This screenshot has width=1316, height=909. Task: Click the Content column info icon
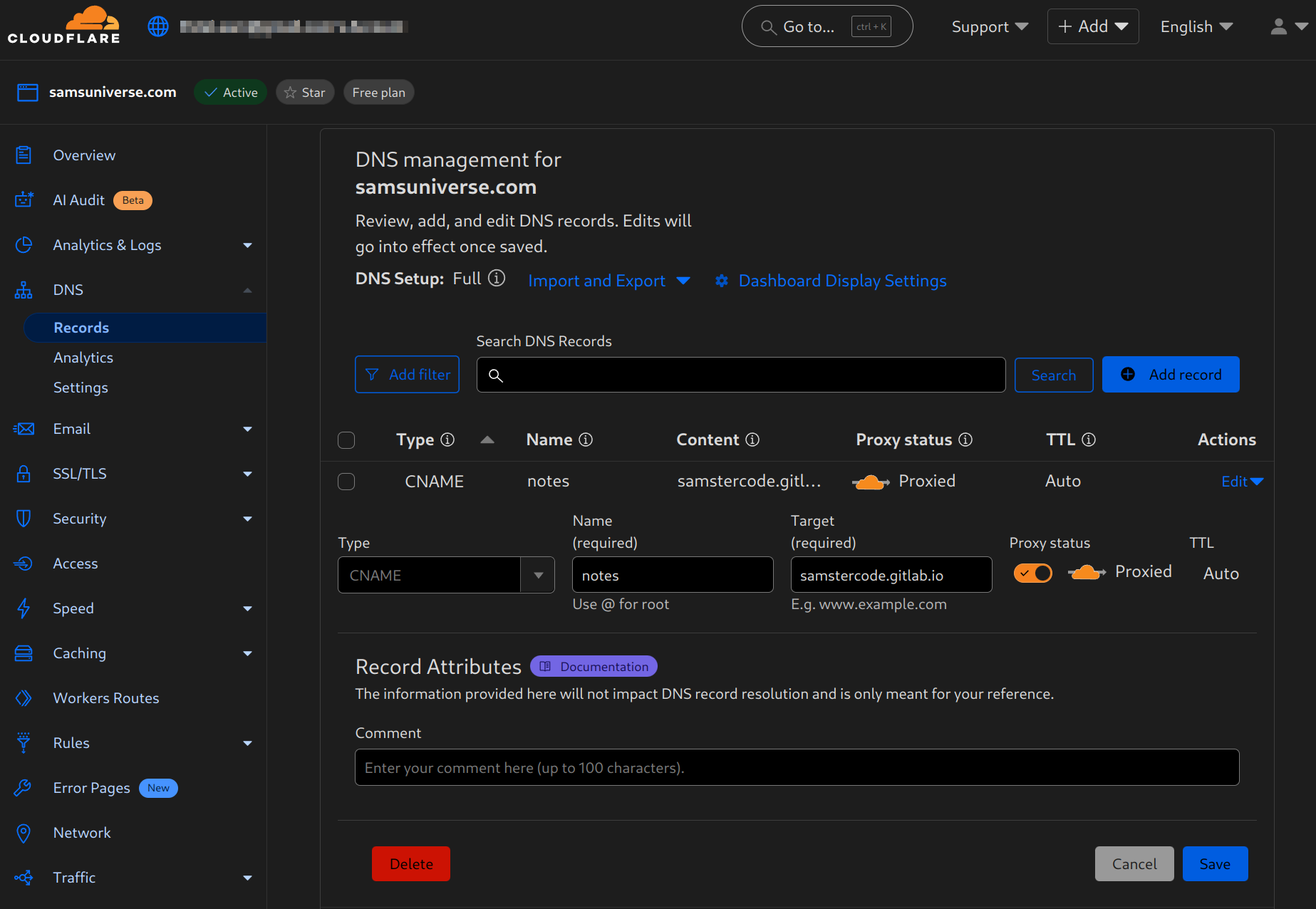point(752,440)
